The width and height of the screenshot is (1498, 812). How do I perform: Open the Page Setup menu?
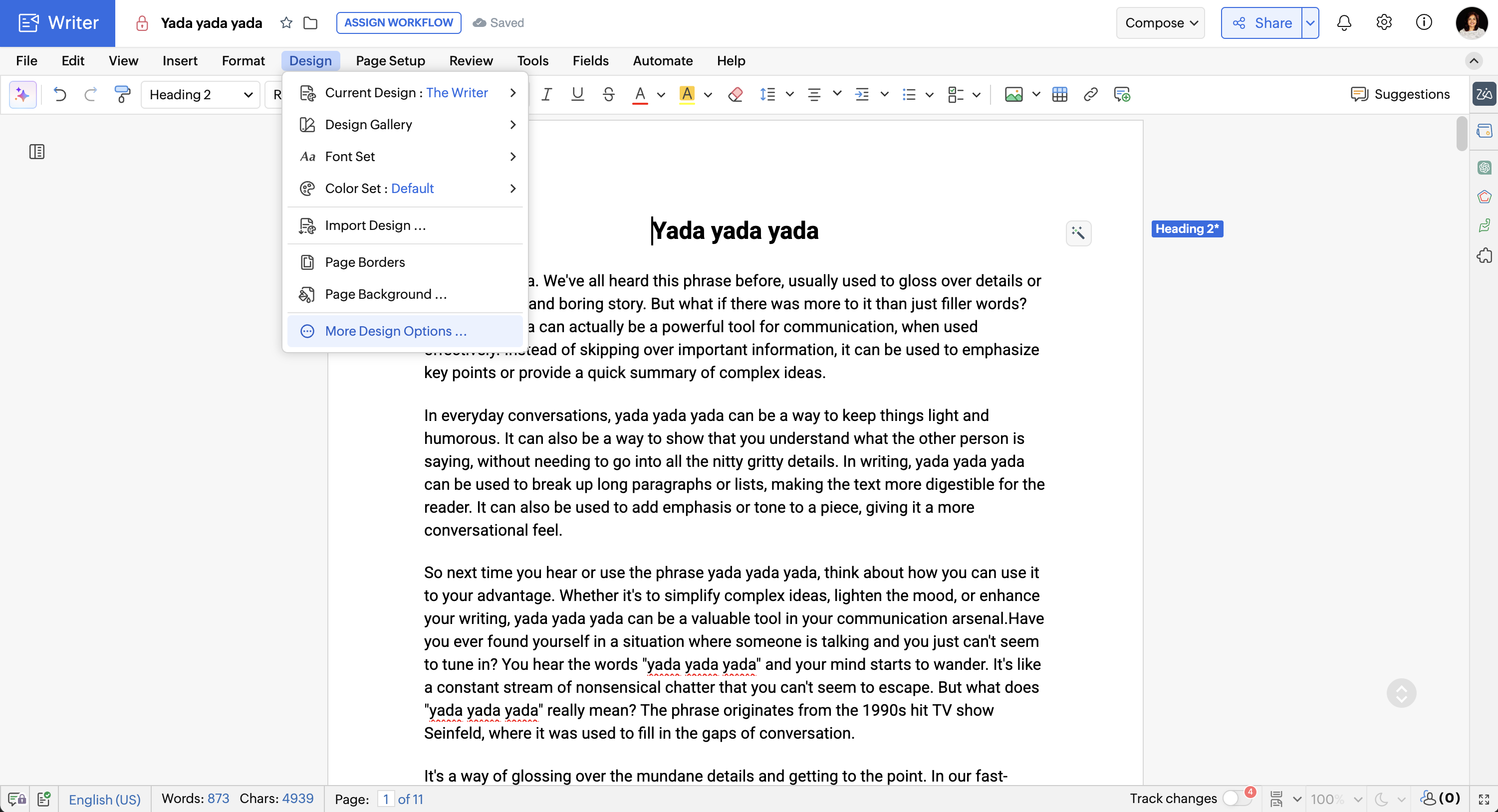(390, 60)
